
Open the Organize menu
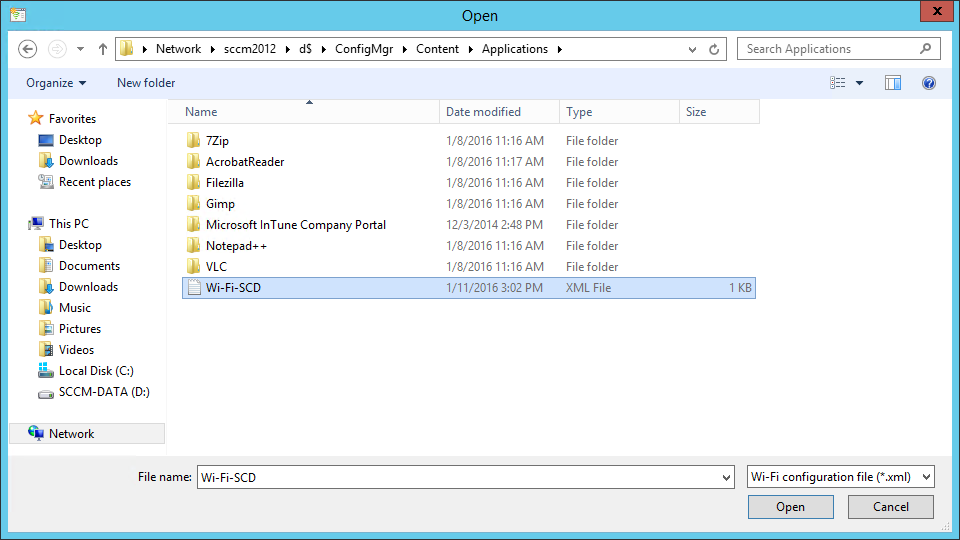pos(56,83)
